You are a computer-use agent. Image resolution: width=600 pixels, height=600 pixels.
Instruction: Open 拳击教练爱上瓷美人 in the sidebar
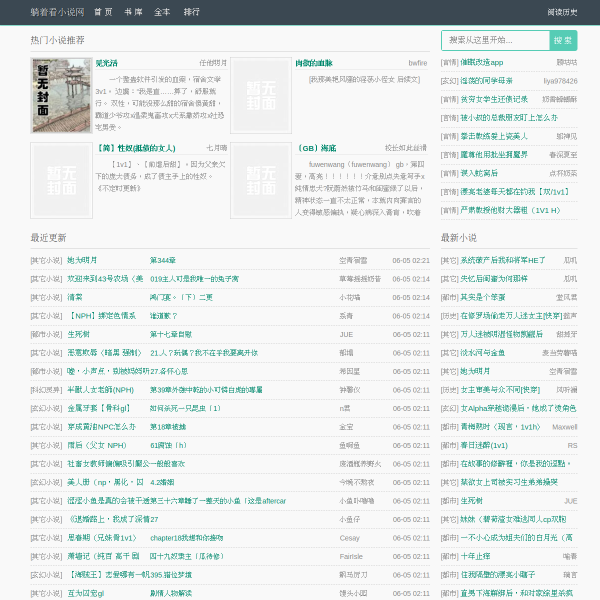click(494, 136)
